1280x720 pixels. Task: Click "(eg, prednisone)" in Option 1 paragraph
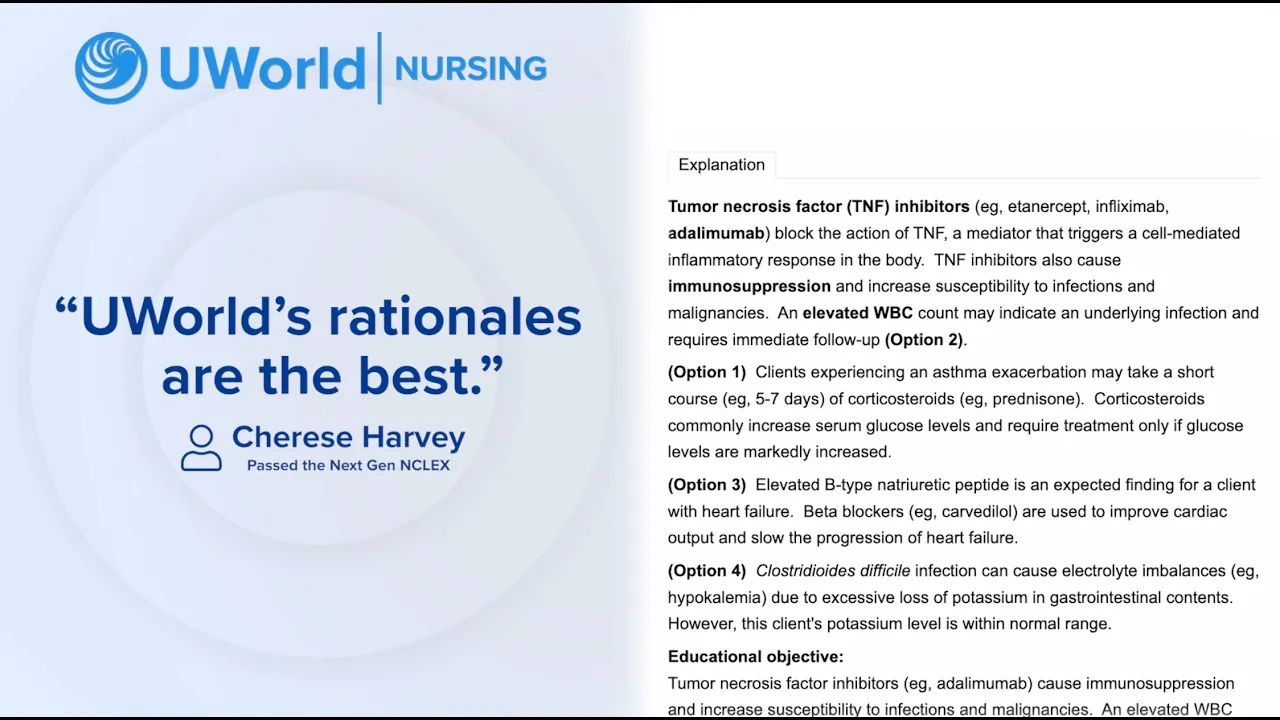coord(1022,398)
